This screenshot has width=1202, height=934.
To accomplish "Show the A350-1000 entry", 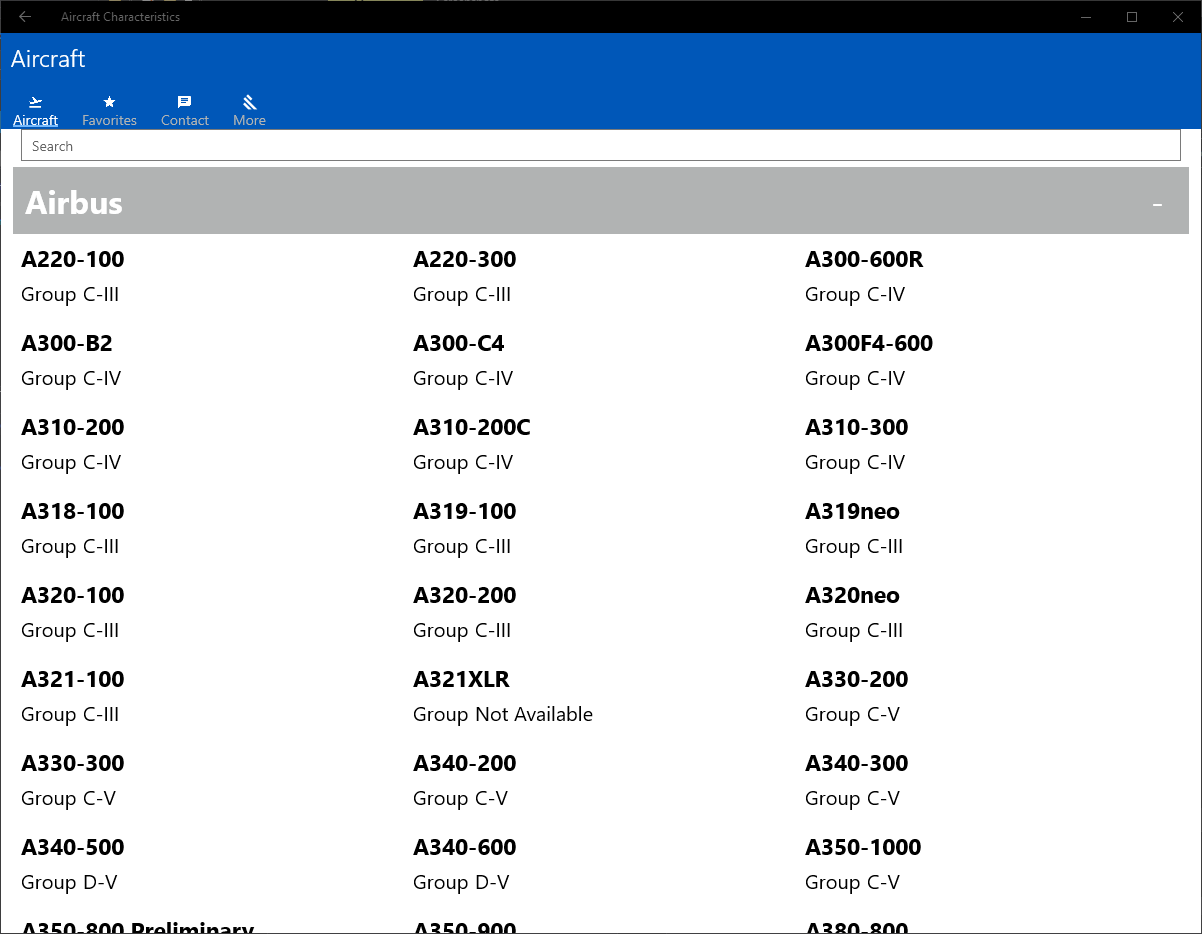I will (863, 848).
